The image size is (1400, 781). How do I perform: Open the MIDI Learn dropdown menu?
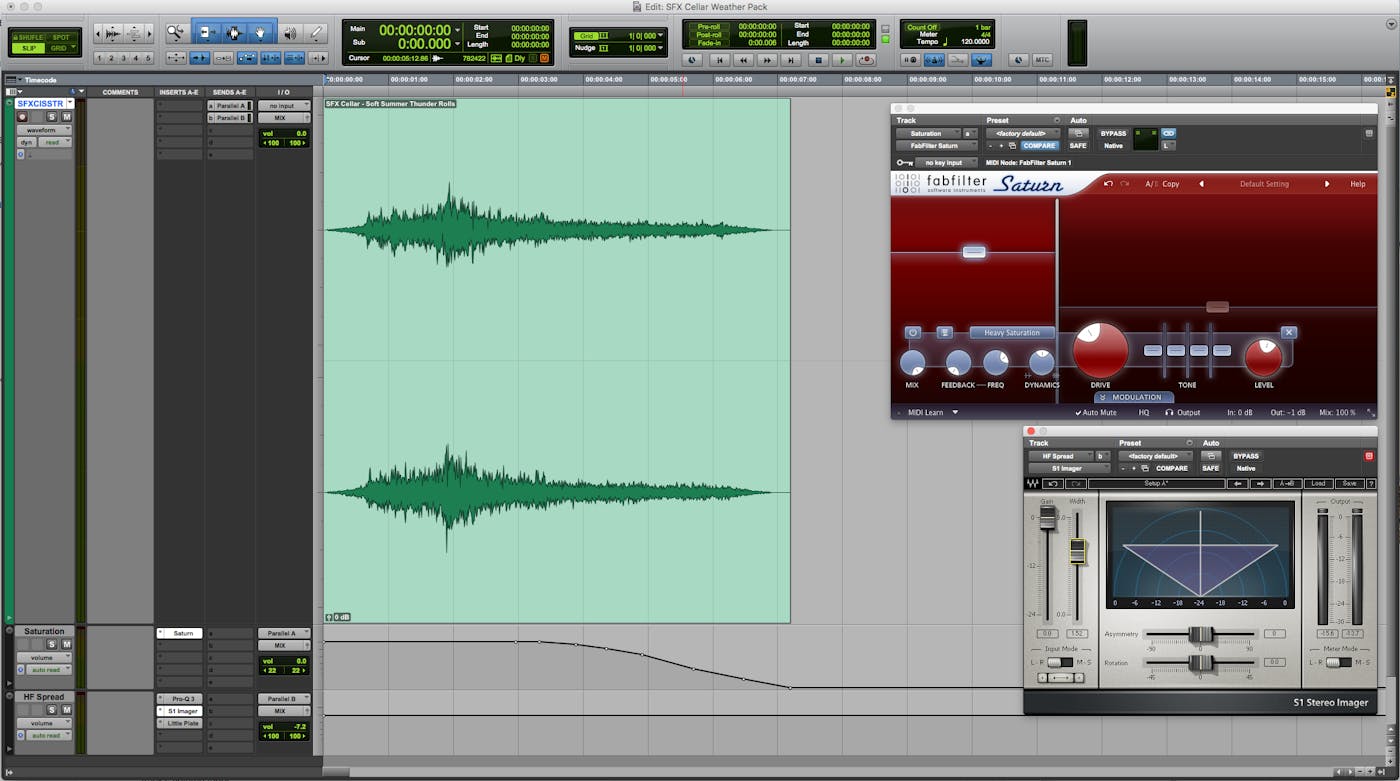pos(933,412)
